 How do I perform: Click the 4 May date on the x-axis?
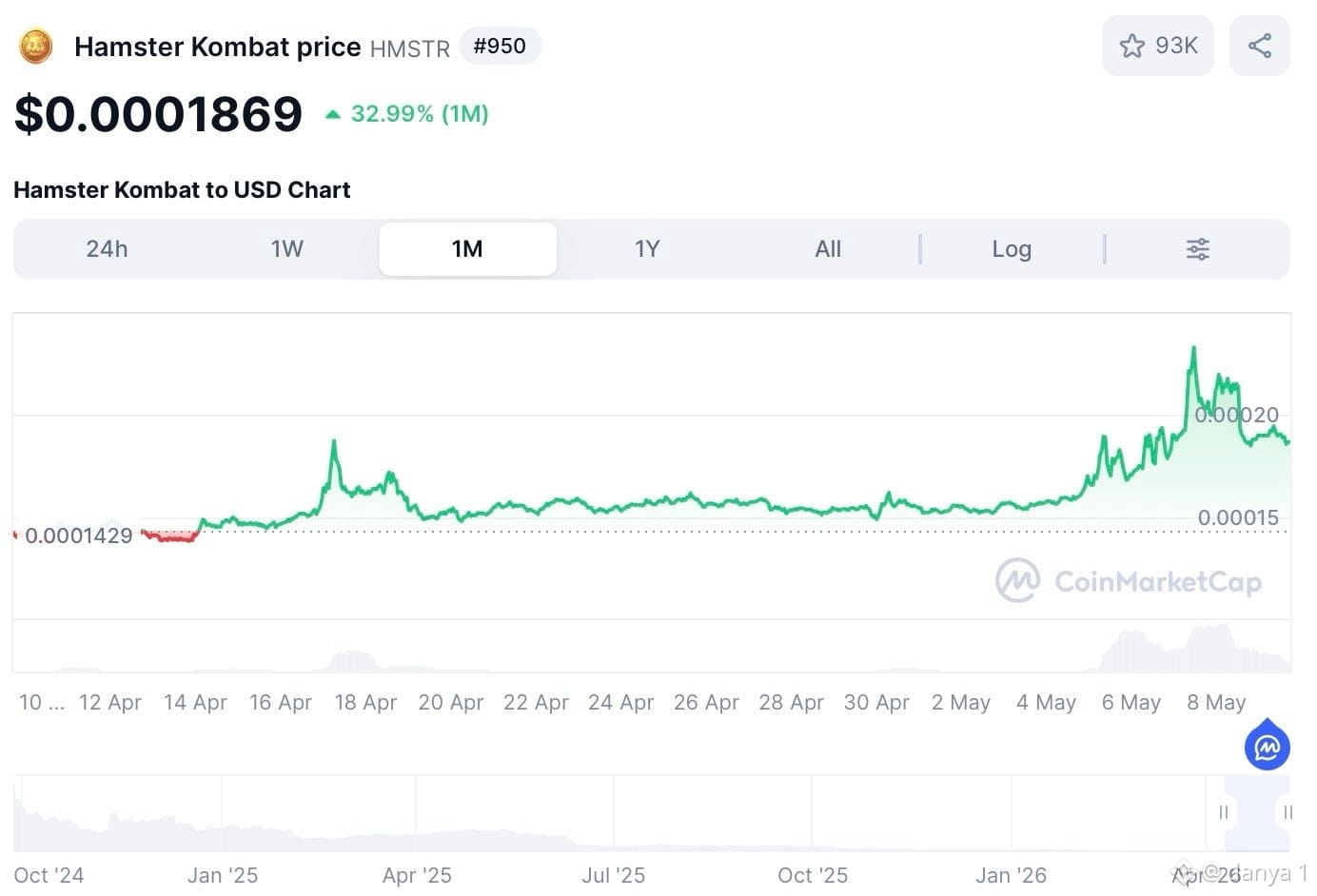tap(1046, 703)
